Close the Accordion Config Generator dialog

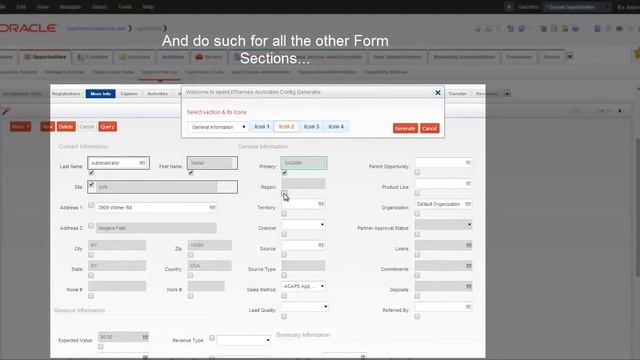(x=438, y=93)
